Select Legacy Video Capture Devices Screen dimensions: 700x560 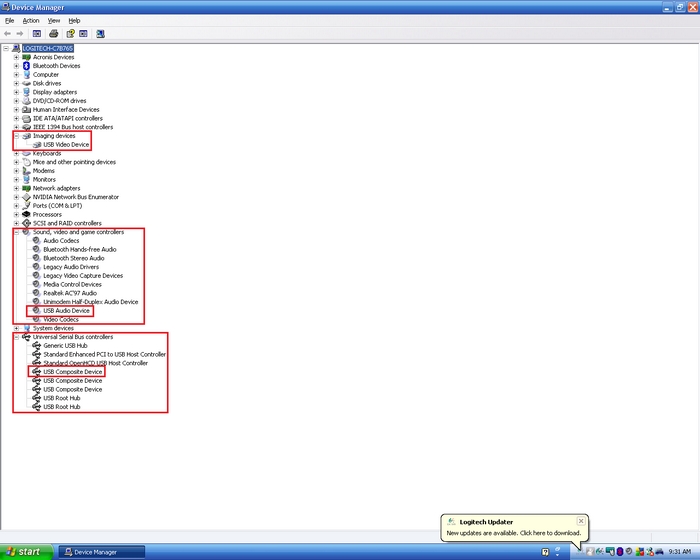83,276
